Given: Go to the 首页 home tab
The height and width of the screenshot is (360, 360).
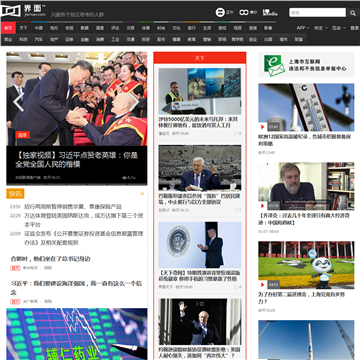Looking at the screenshot, I should point(8,28).
